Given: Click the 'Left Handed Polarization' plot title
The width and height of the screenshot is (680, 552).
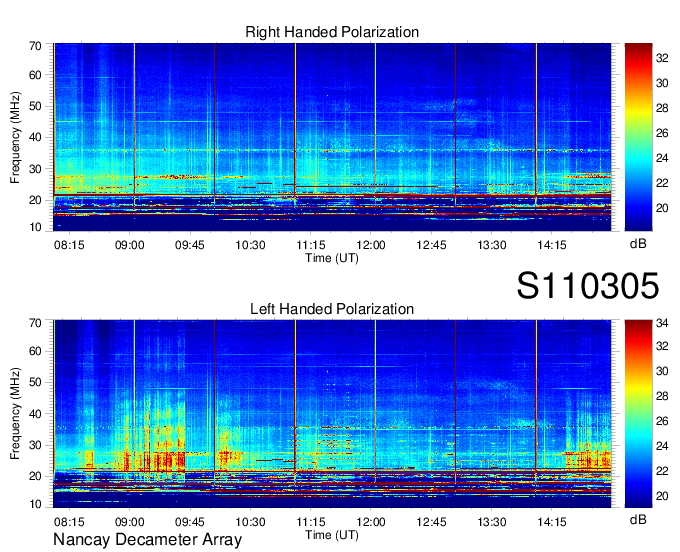Looking at the screenshot, I should tap(332, 309).
